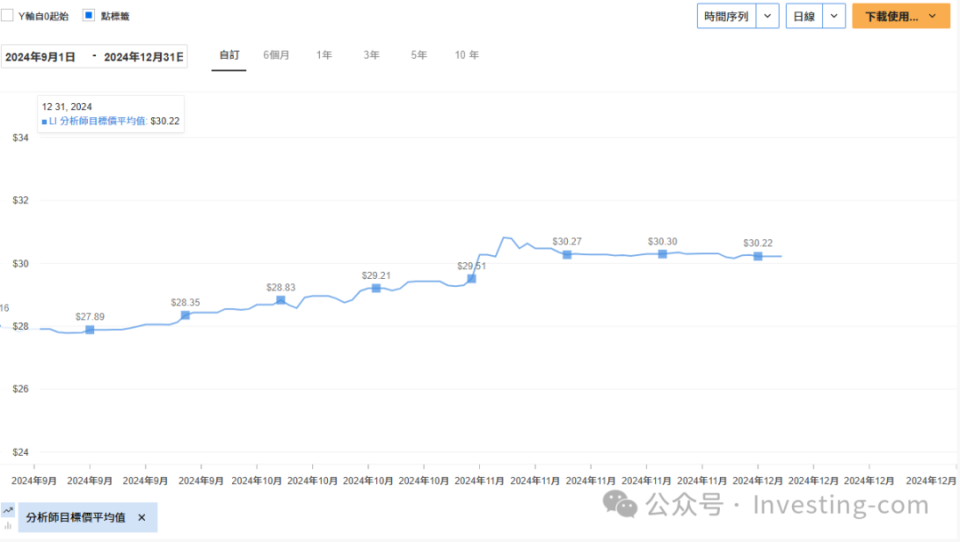
Task: Remove the 分析師目標價平均值 series chip
Action: tap(142, 518)
